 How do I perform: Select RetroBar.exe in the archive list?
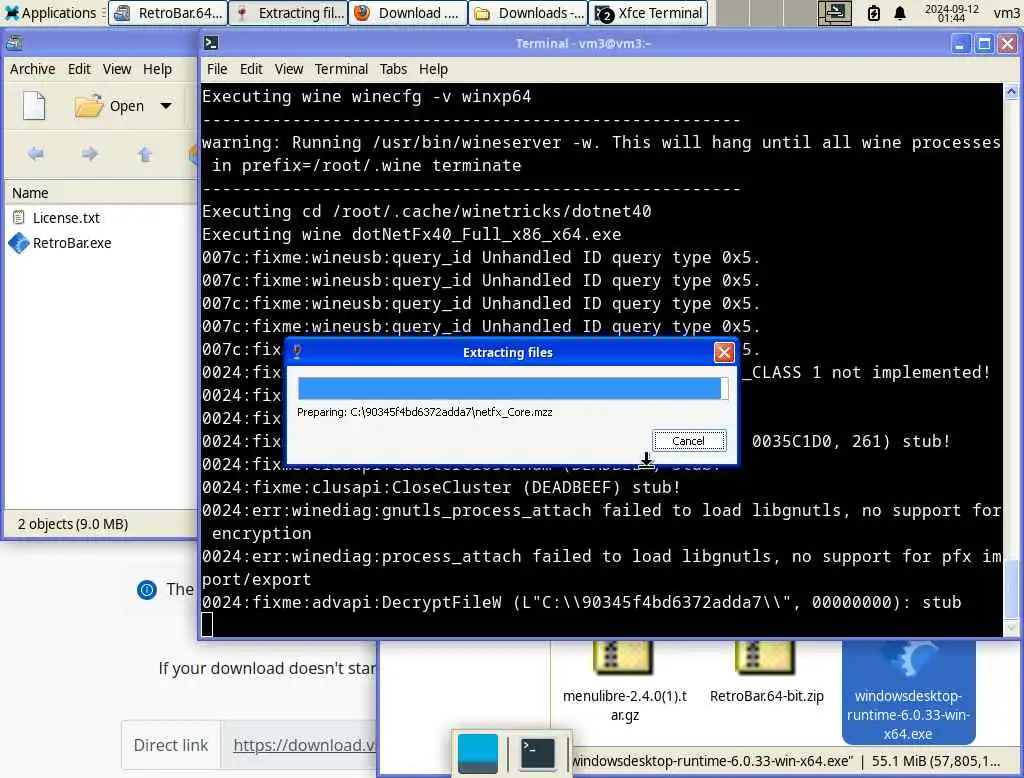[72, 243]
